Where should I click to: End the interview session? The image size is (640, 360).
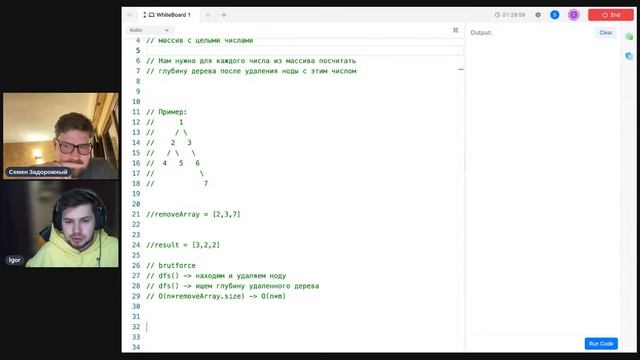pos(611,15)
